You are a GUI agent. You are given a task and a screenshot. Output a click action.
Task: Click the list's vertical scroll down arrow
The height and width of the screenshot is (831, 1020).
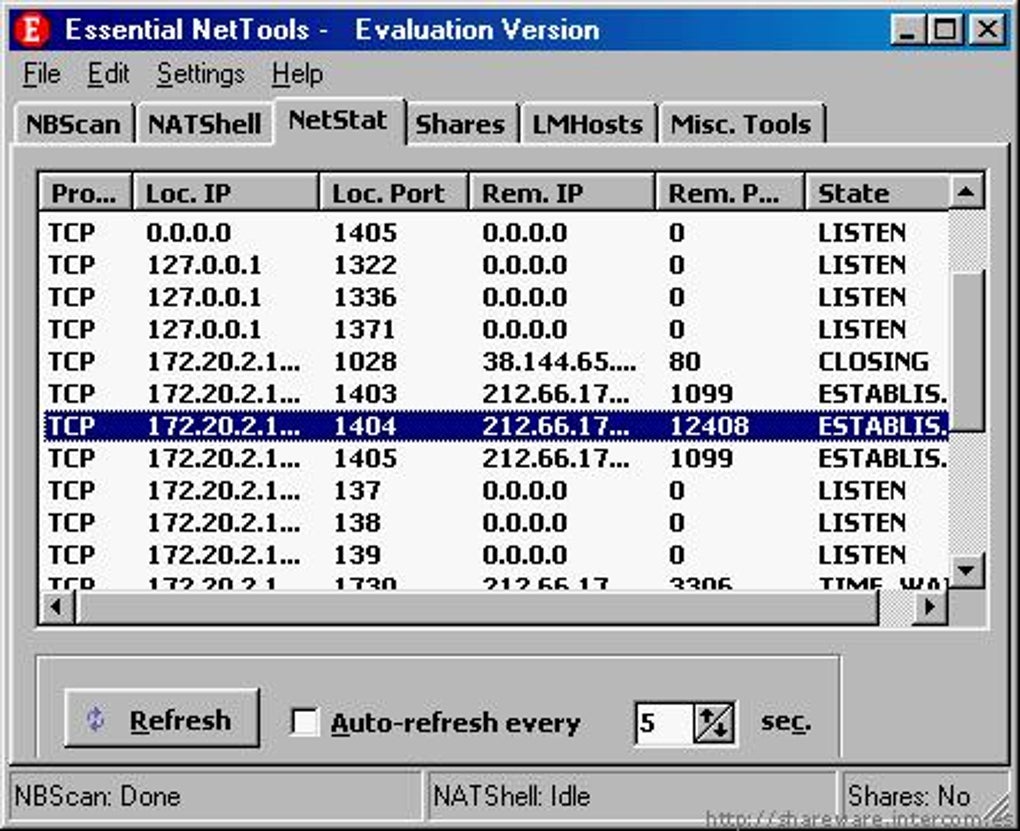coord(966,571)
